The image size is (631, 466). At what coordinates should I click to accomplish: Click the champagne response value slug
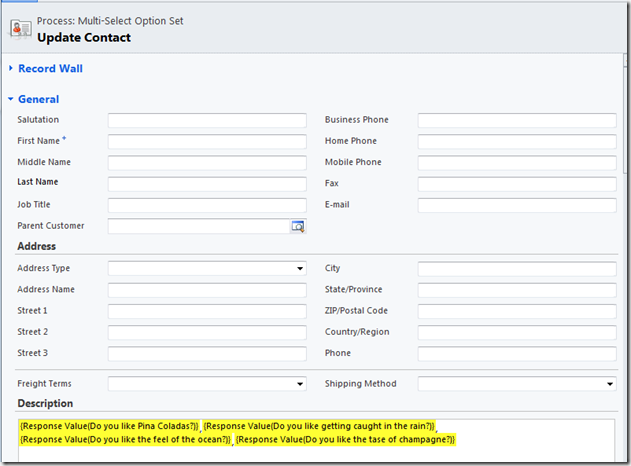tap(346, 439)
